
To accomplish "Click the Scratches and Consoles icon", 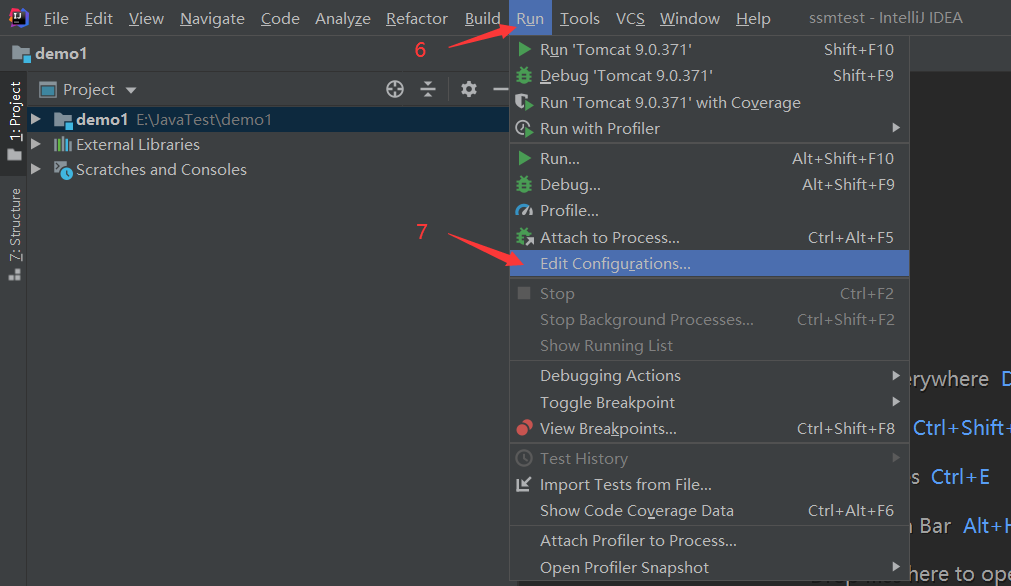I will [x=63, y=170].
